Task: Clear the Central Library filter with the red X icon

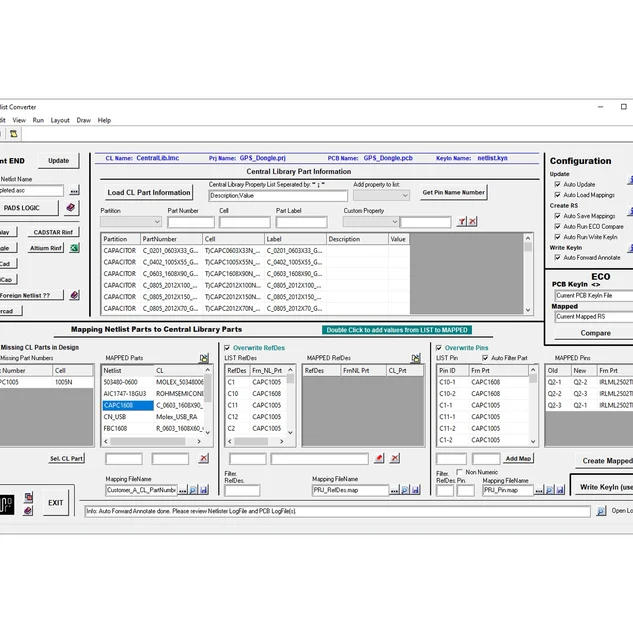Action: (x=472, y=221)
